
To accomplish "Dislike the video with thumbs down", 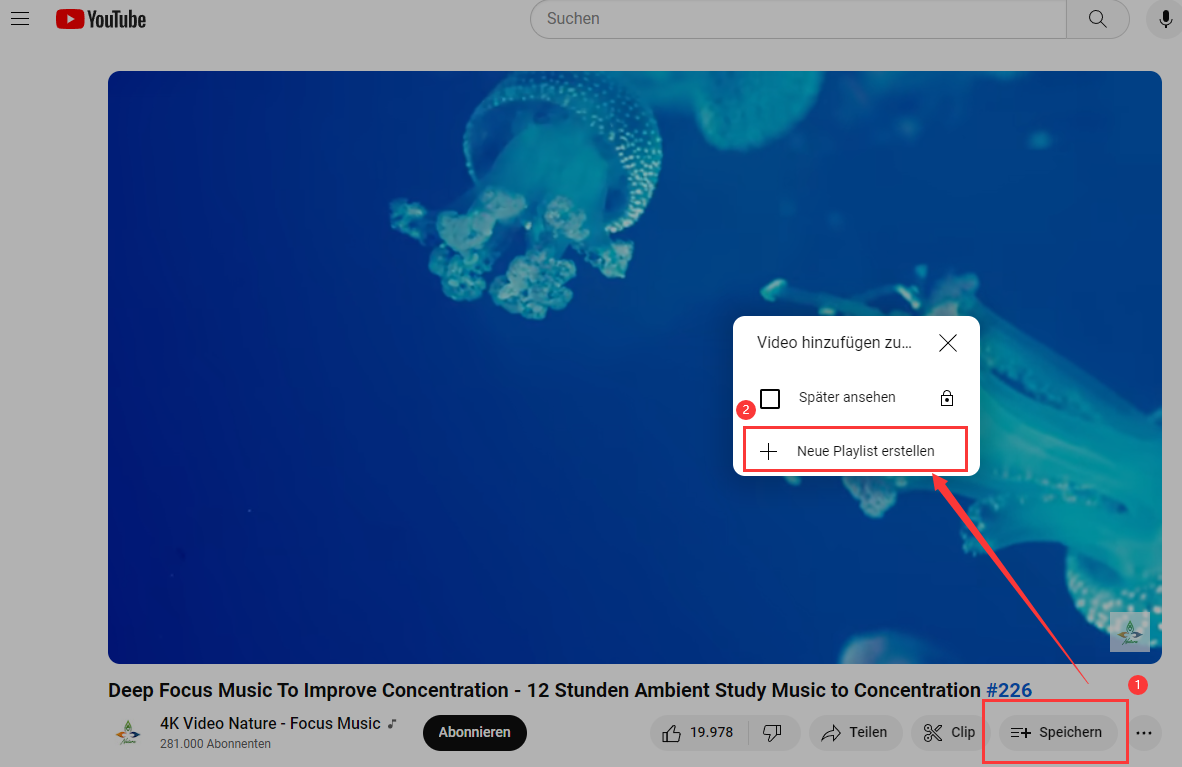I will 772,732.
